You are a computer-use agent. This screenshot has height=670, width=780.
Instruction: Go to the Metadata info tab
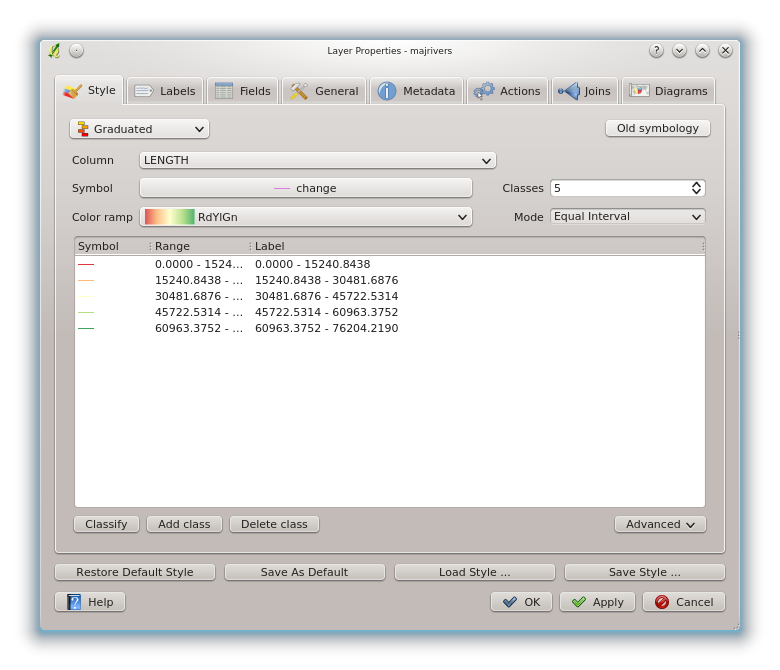pyautogui.click(x=416, y=91)
